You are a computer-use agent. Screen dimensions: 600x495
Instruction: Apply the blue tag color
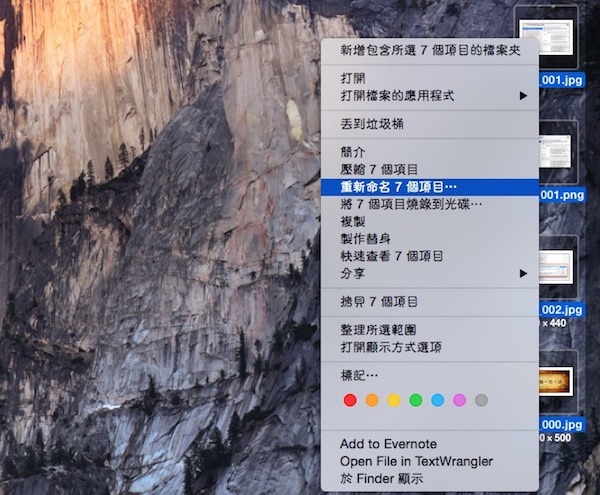click(x=437, y=400)
